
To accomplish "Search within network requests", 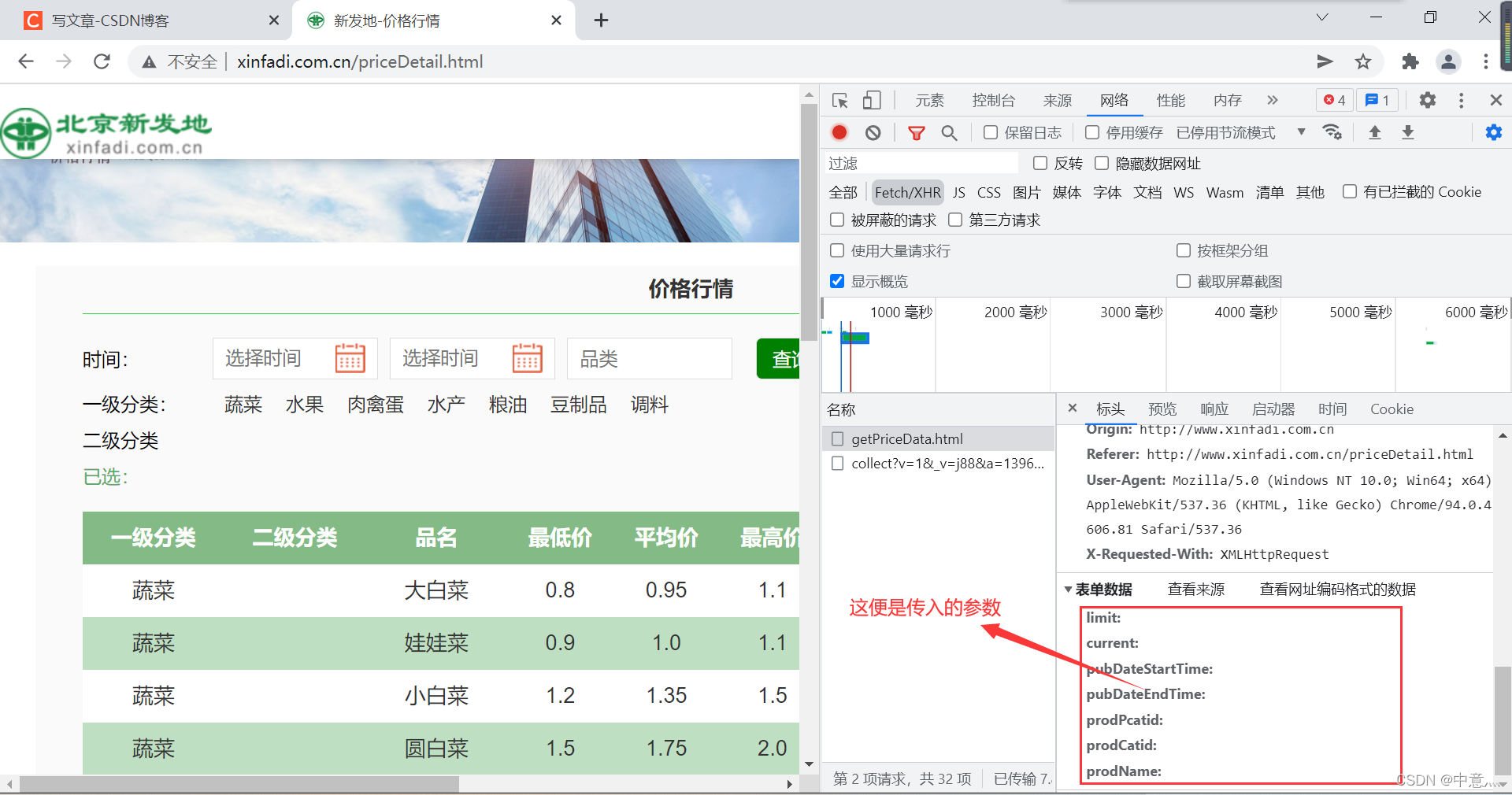I will point(949,132).
